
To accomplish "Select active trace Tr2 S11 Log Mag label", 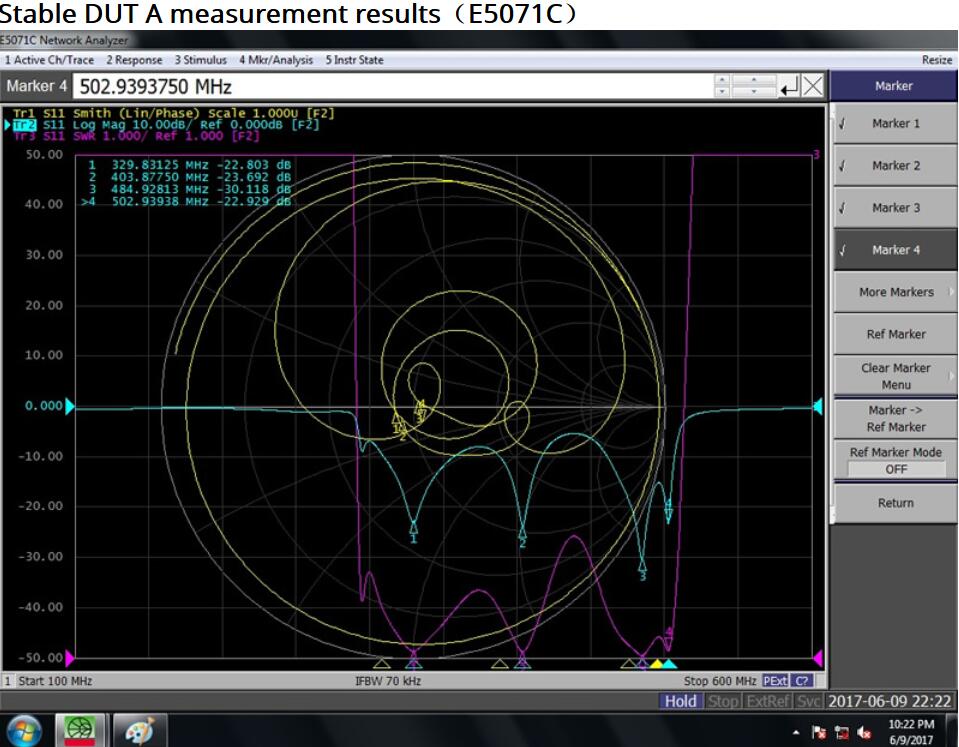I will click(x=165, y=125).
